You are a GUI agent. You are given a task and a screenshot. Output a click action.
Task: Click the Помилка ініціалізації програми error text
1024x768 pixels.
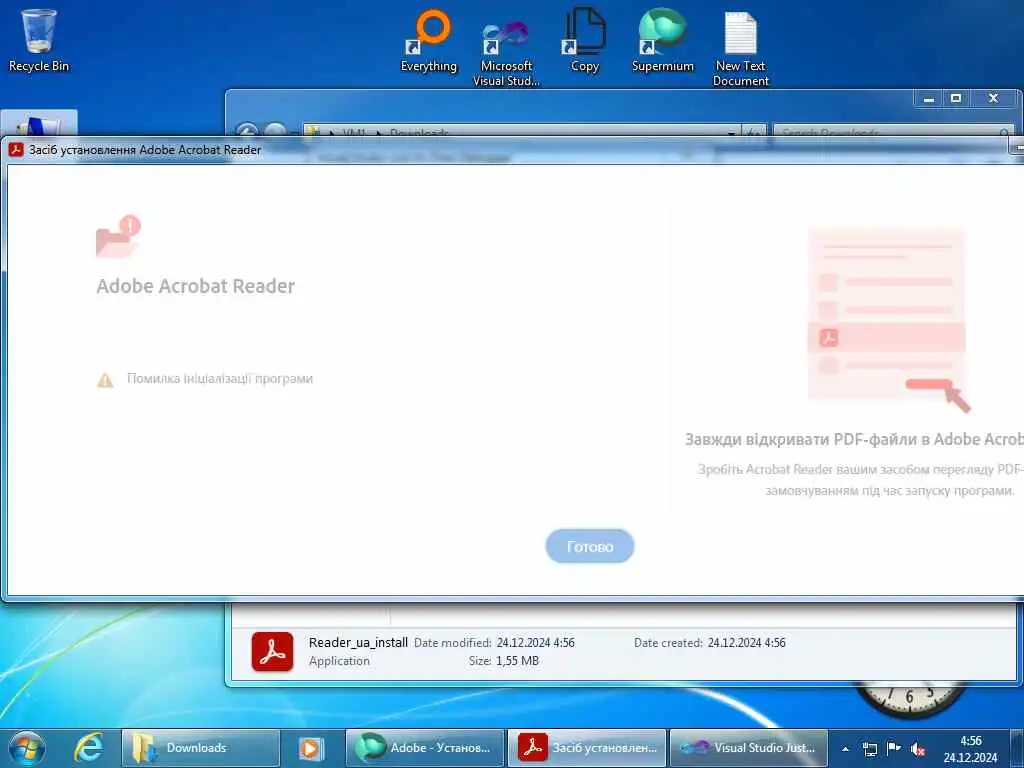[x=219, y=379]
